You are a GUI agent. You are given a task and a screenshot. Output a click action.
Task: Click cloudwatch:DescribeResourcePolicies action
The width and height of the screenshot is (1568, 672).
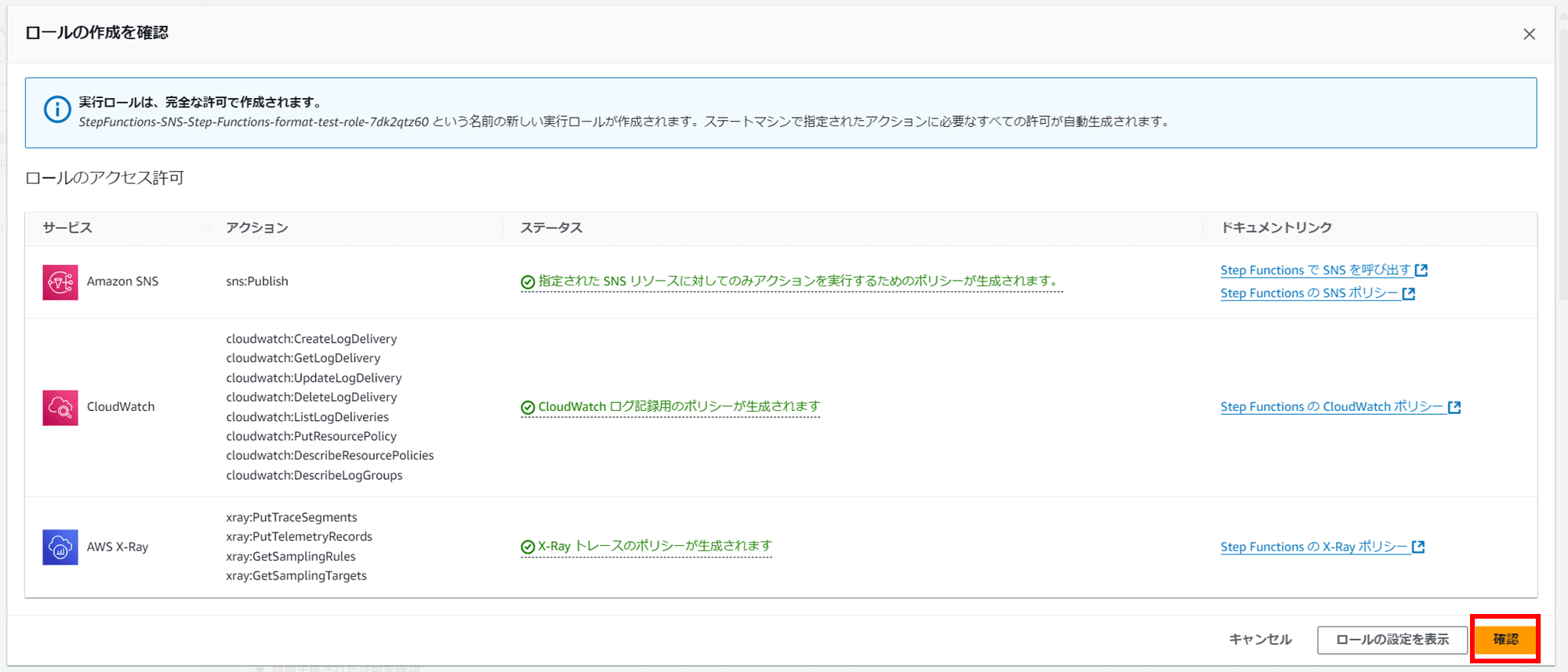330,456
